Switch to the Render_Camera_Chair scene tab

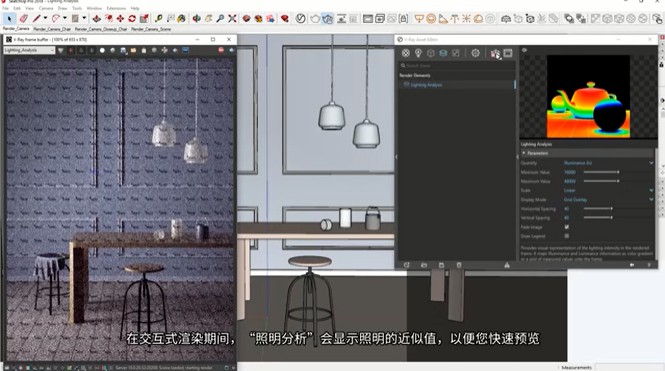[x=52, y=29]
